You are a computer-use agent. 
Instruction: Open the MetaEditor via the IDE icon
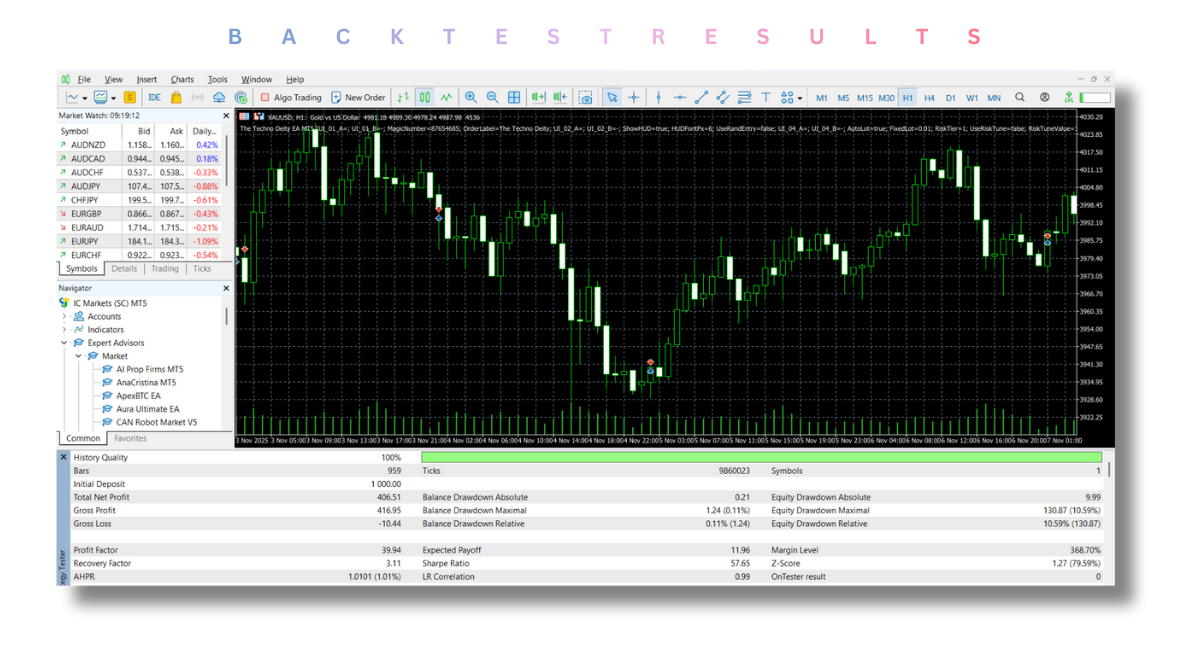coord(153,97)
